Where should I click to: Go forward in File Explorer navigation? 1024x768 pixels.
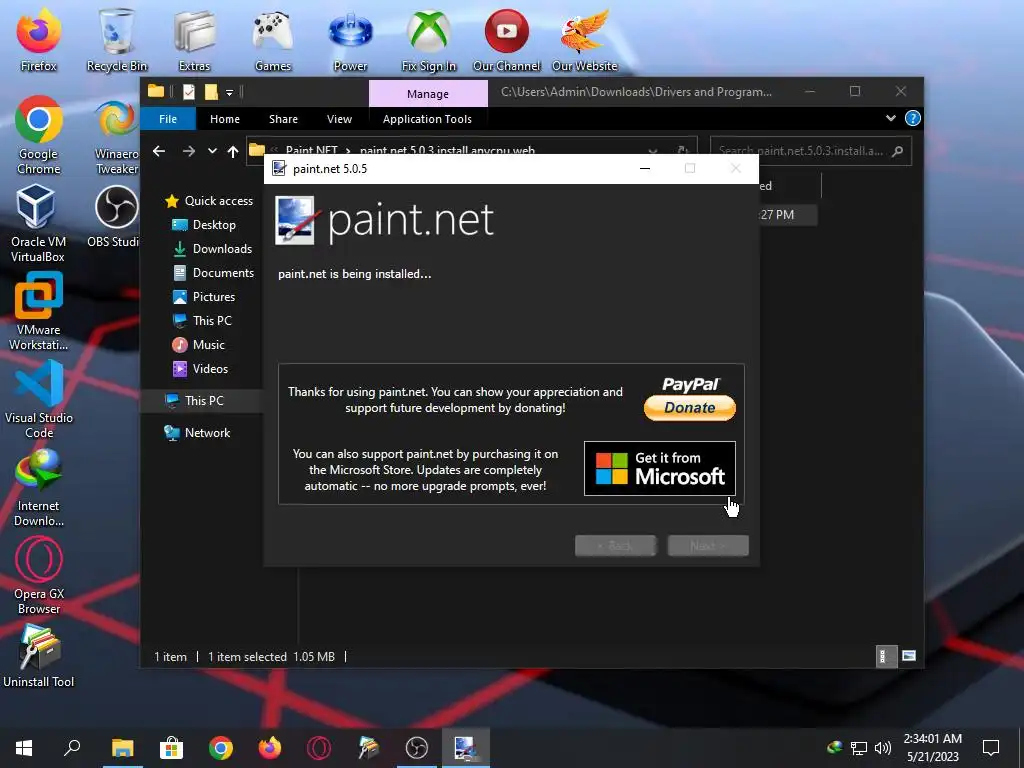[189, 151]
